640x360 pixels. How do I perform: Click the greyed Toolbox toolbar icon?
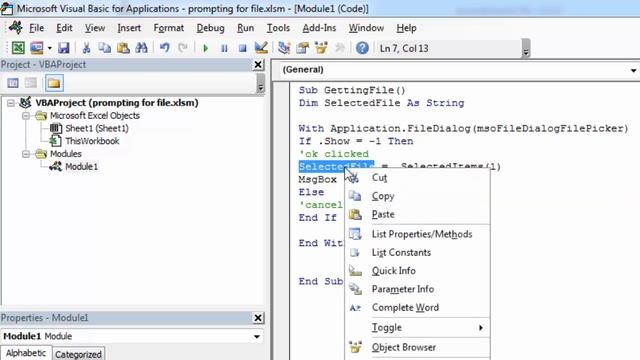(x=339, y=48)
